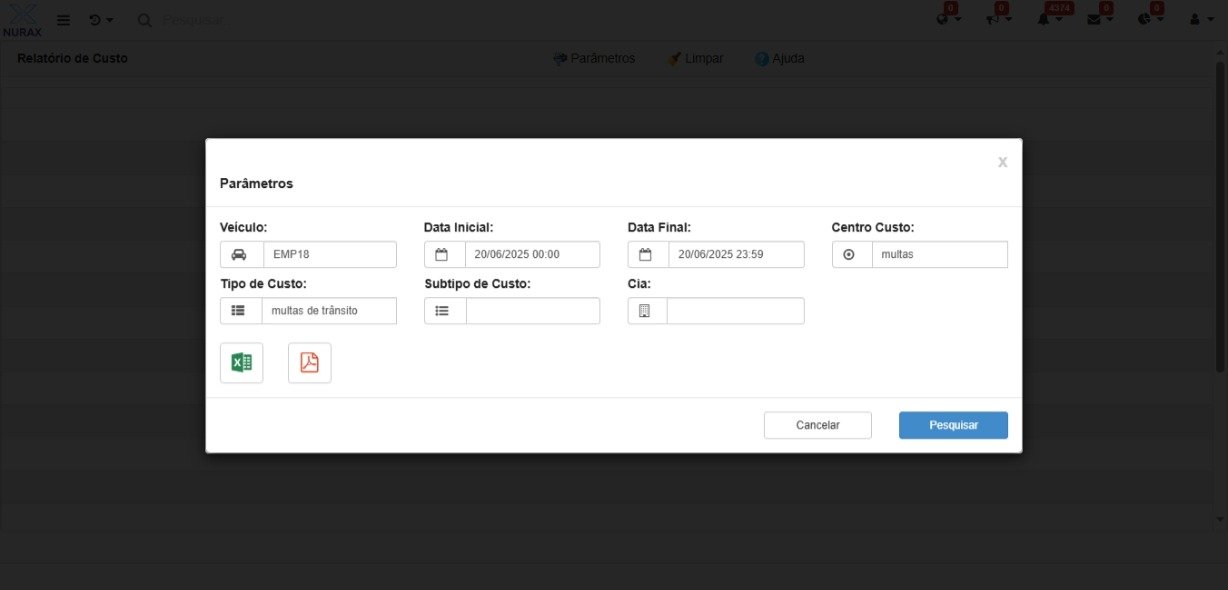Click the empty Cia input field
The height and width of the screenshot is (590, 1228).
(735, 311)
